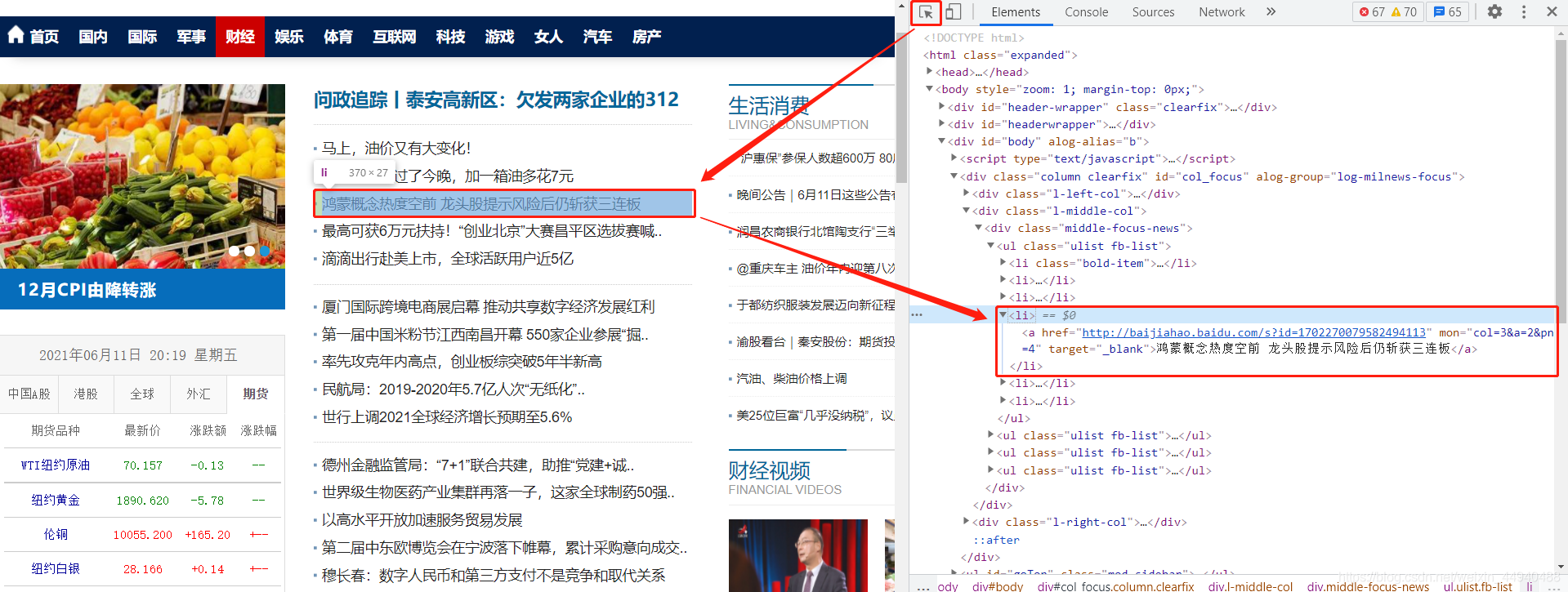This screenshot has width=1568, height=592.
Task: Switch to the Network tab
Action: (x=1222, y=12)
